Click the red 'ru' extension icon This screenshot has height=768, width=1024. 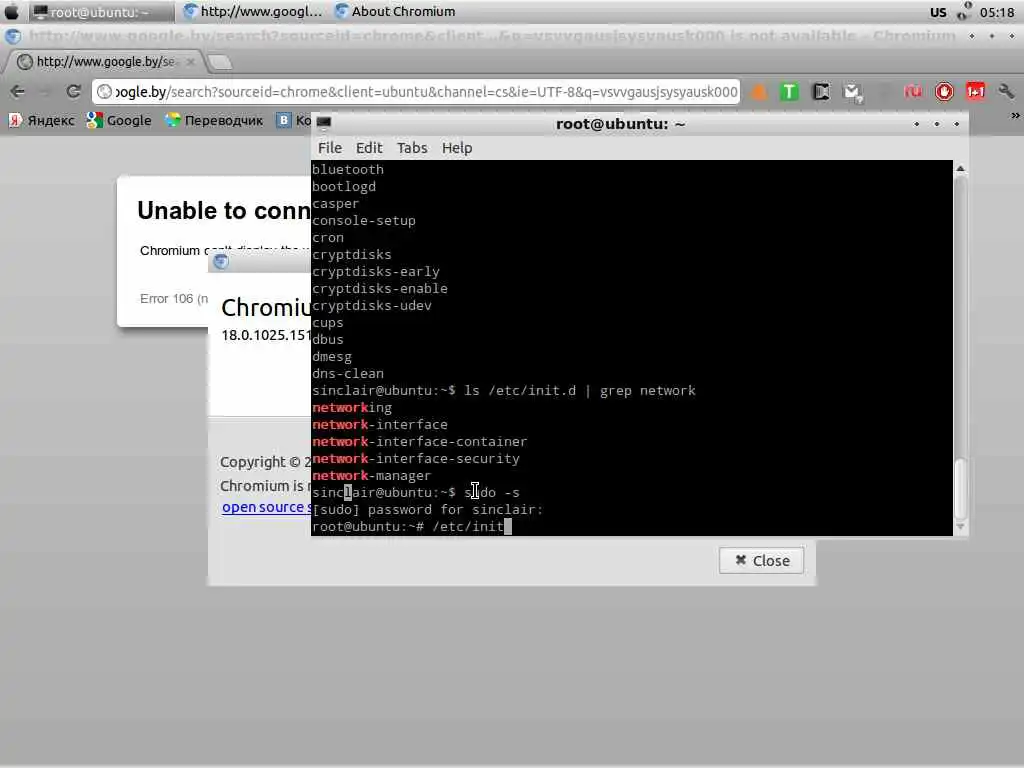912,92
